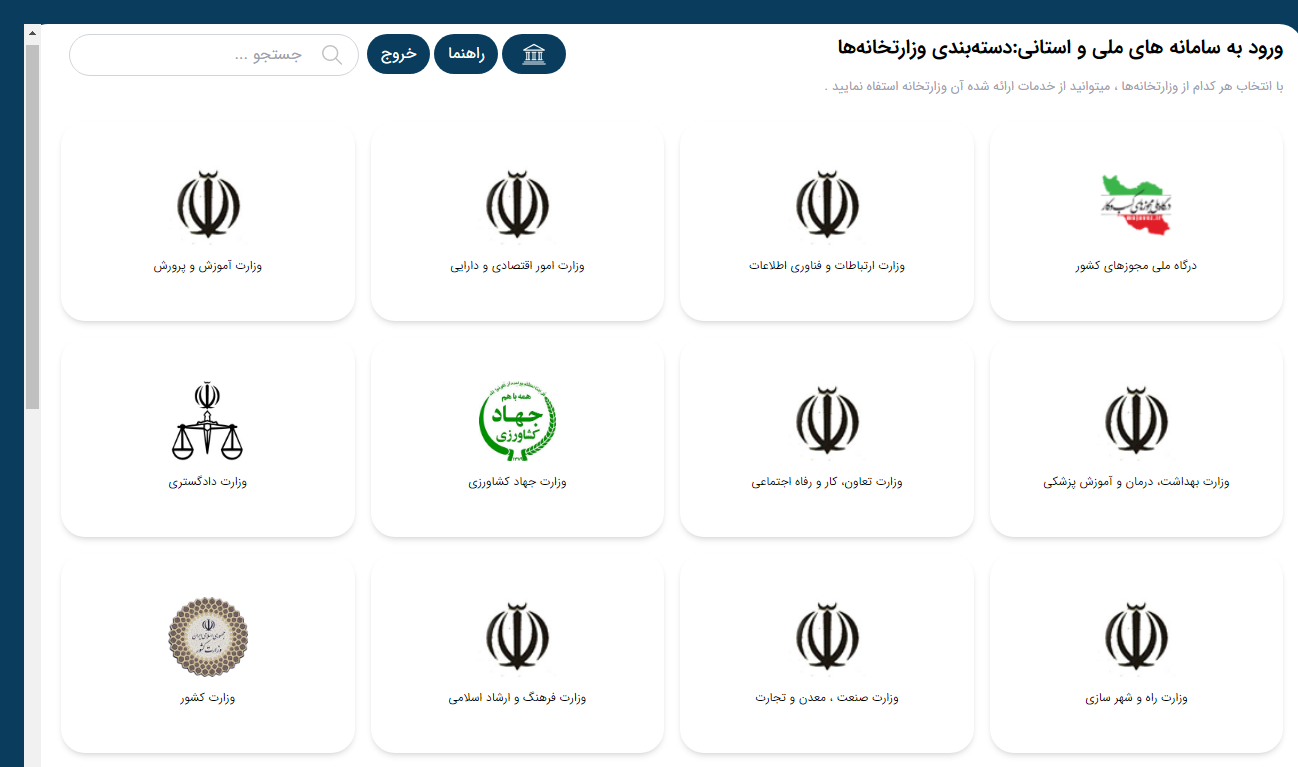The image size is (1298, 767).
Task: Click the درگاه ملی مجوزهای کشور map logo
Action: click(x=1136, y=205)
